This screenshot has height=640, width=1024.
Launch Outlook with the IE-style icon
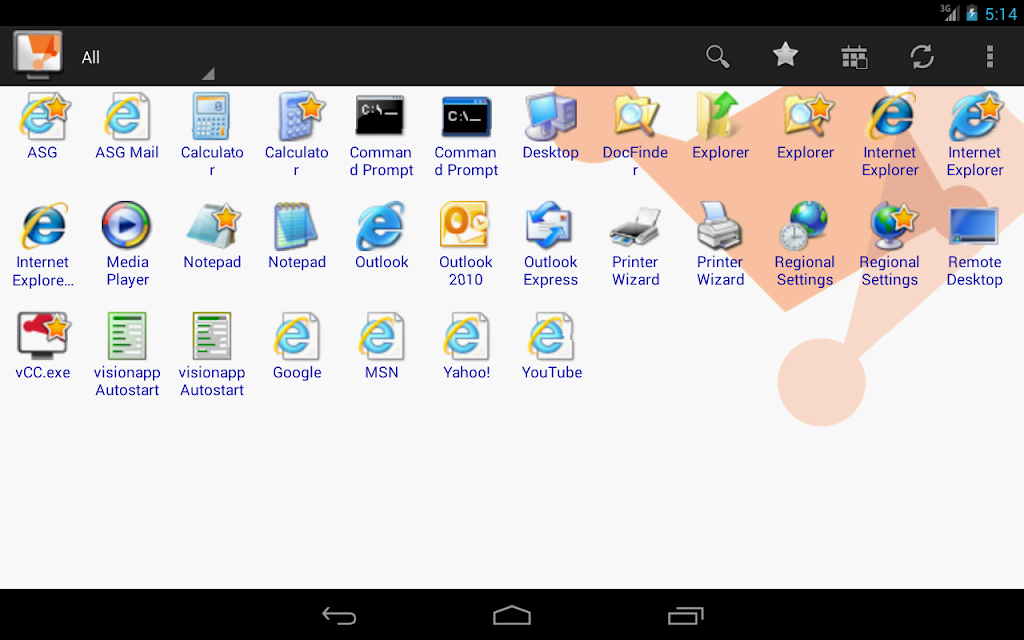[x=381, y=236]
